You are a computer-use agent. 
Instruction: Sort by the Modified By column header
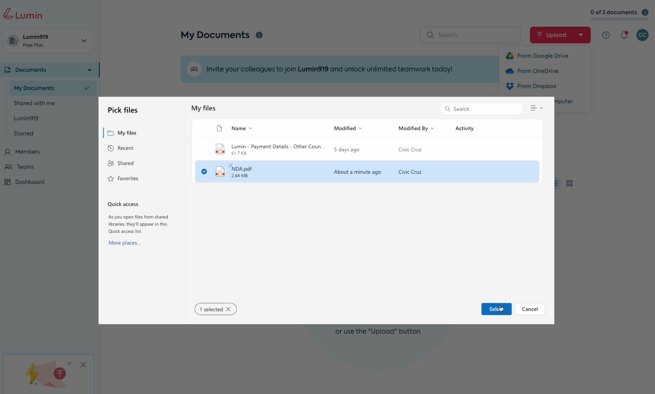[416, 128]
